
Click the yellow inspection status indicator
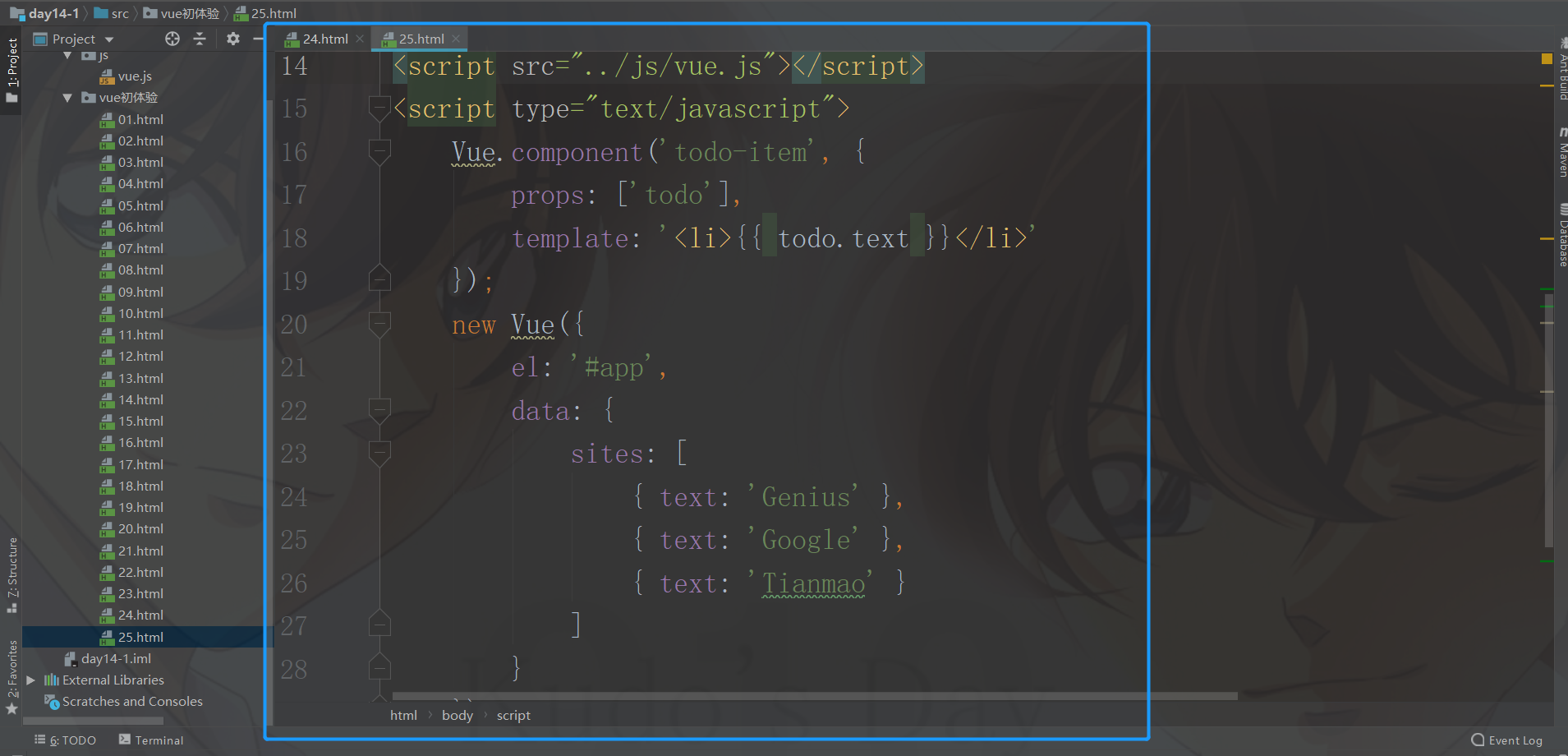point(1547,59)
